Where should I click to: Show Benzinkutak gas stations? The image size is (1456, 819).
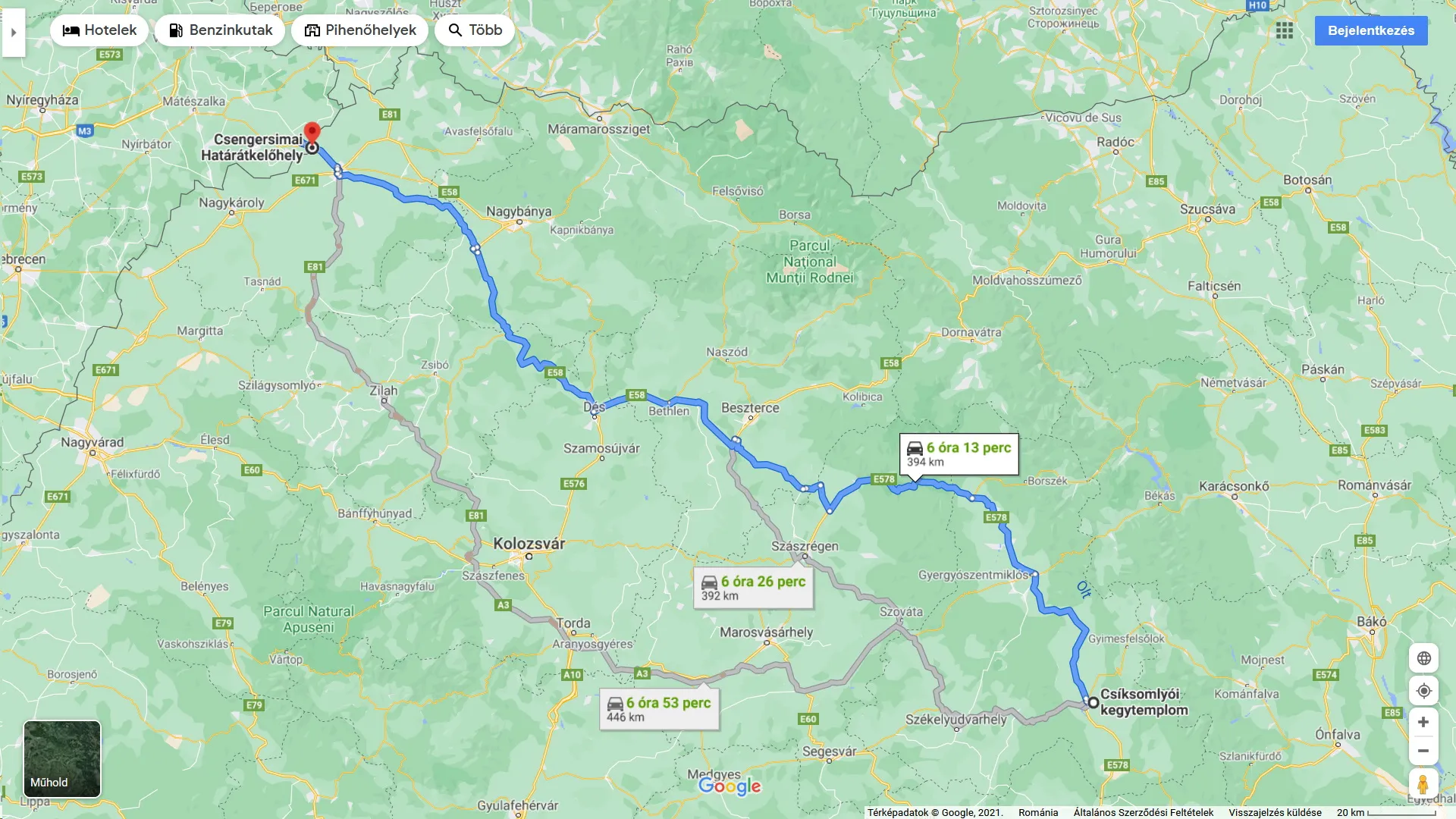click(x=220, y=30)
